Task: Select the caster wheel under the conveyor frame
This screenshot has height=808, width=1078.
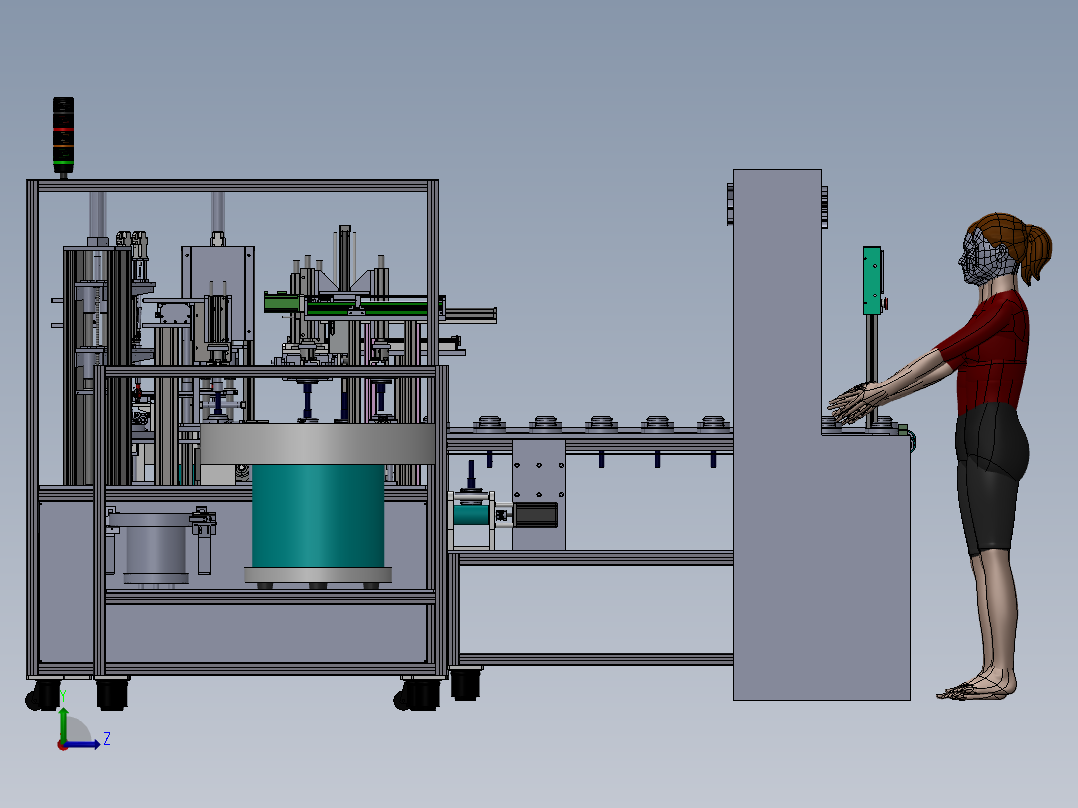Action: [x=465, y=684]
